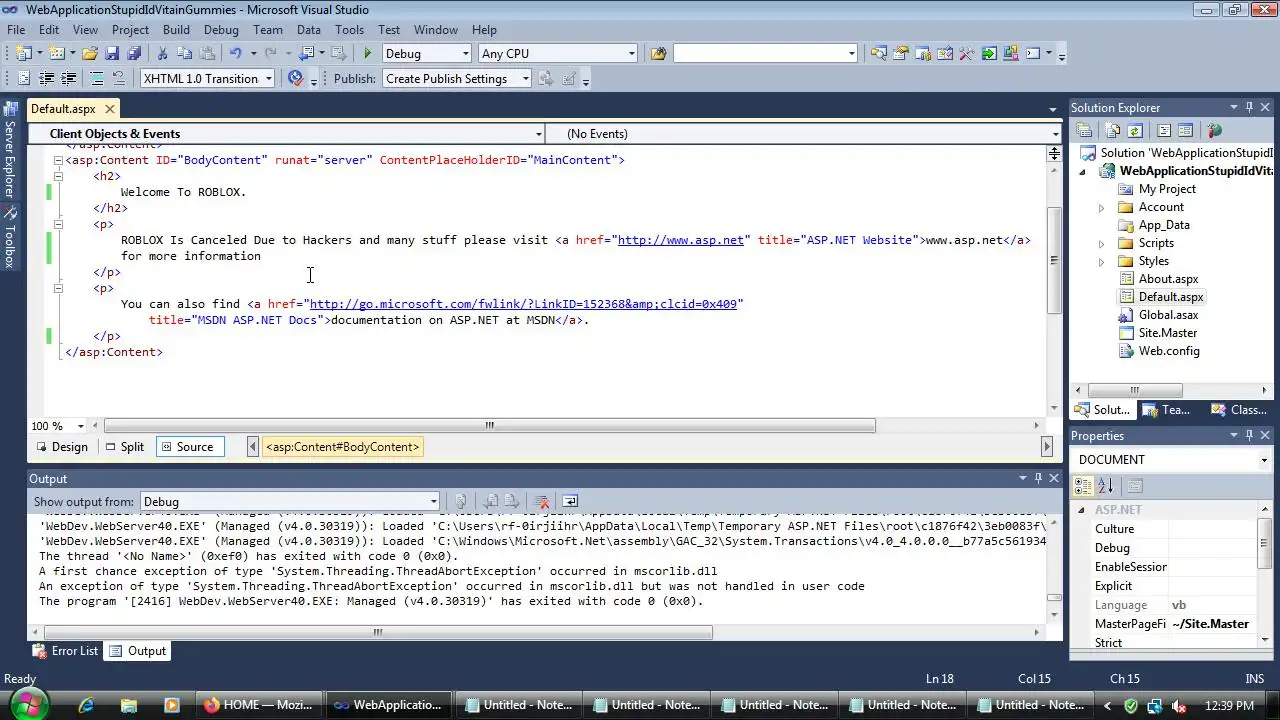1280x720 pixels.
Task: Click the Find in Files icon
Action: (658, 53)
